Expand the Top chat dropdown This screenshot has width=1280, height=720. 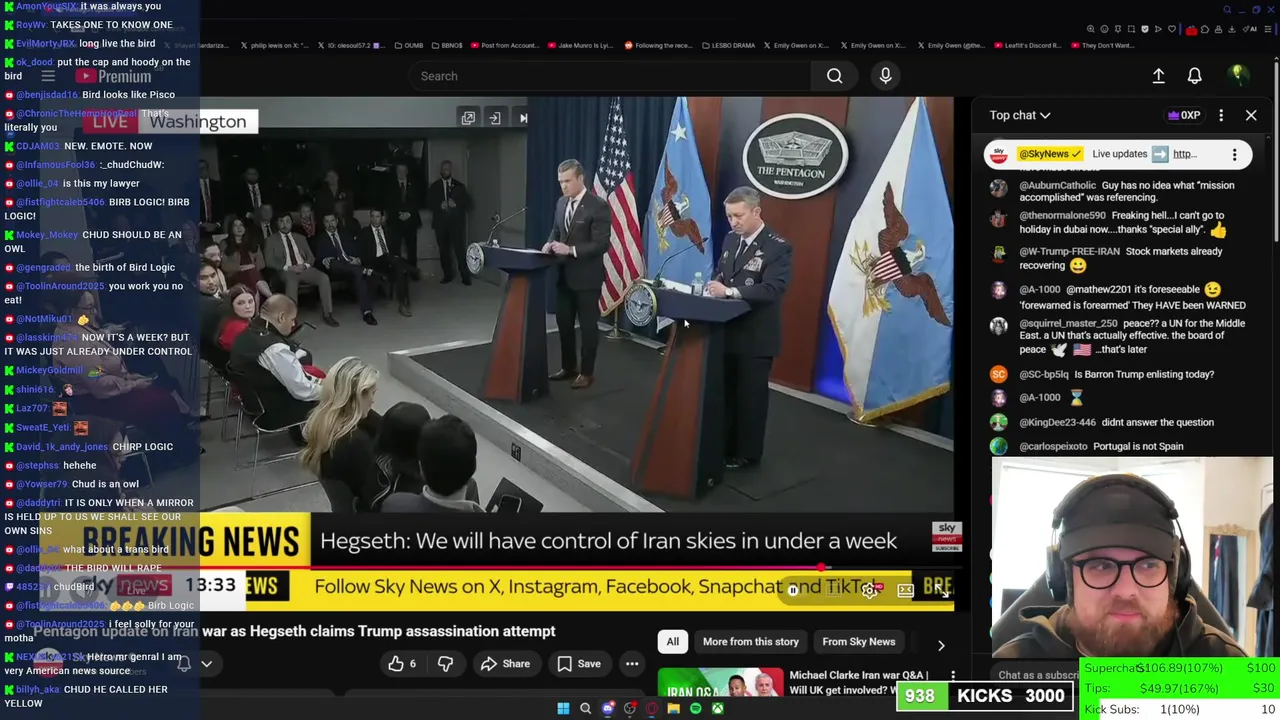click(x=1020, y=115)
